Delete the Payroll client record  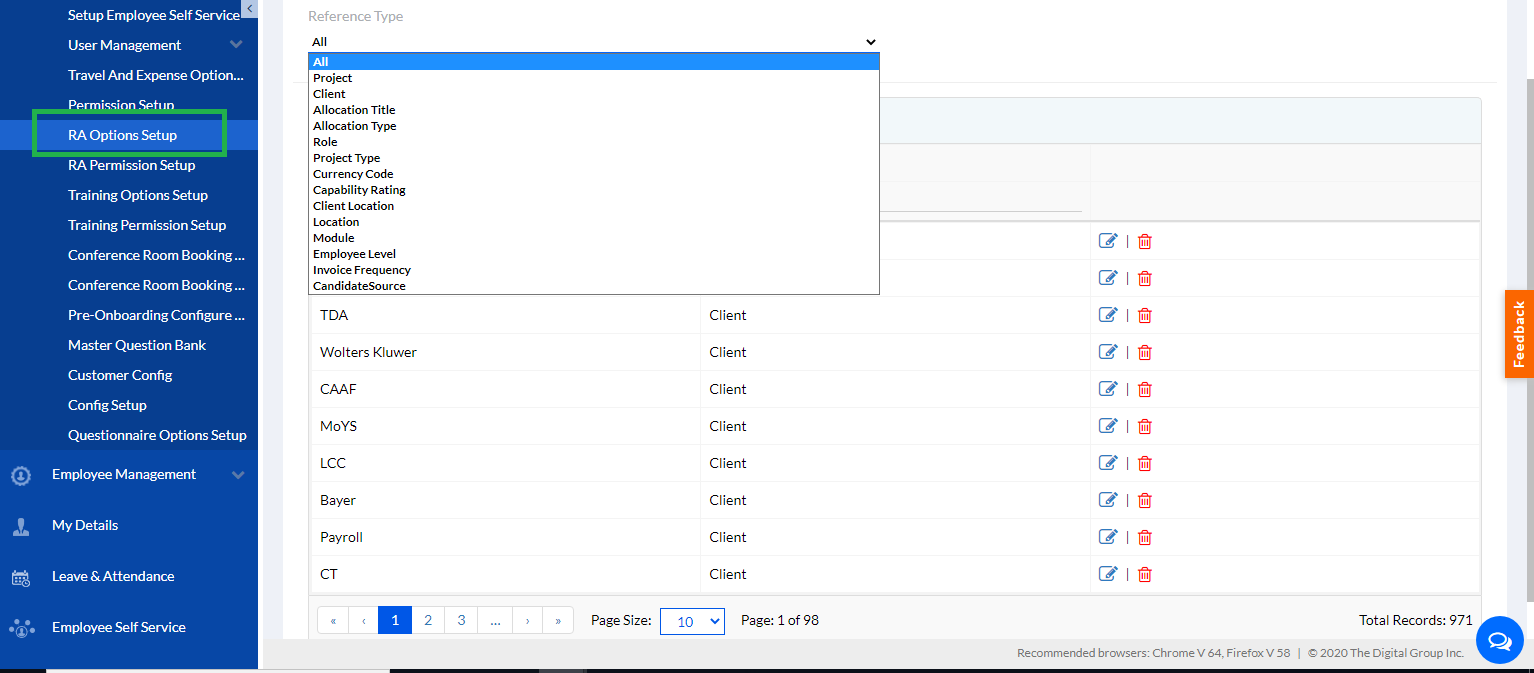point(1145,537)
